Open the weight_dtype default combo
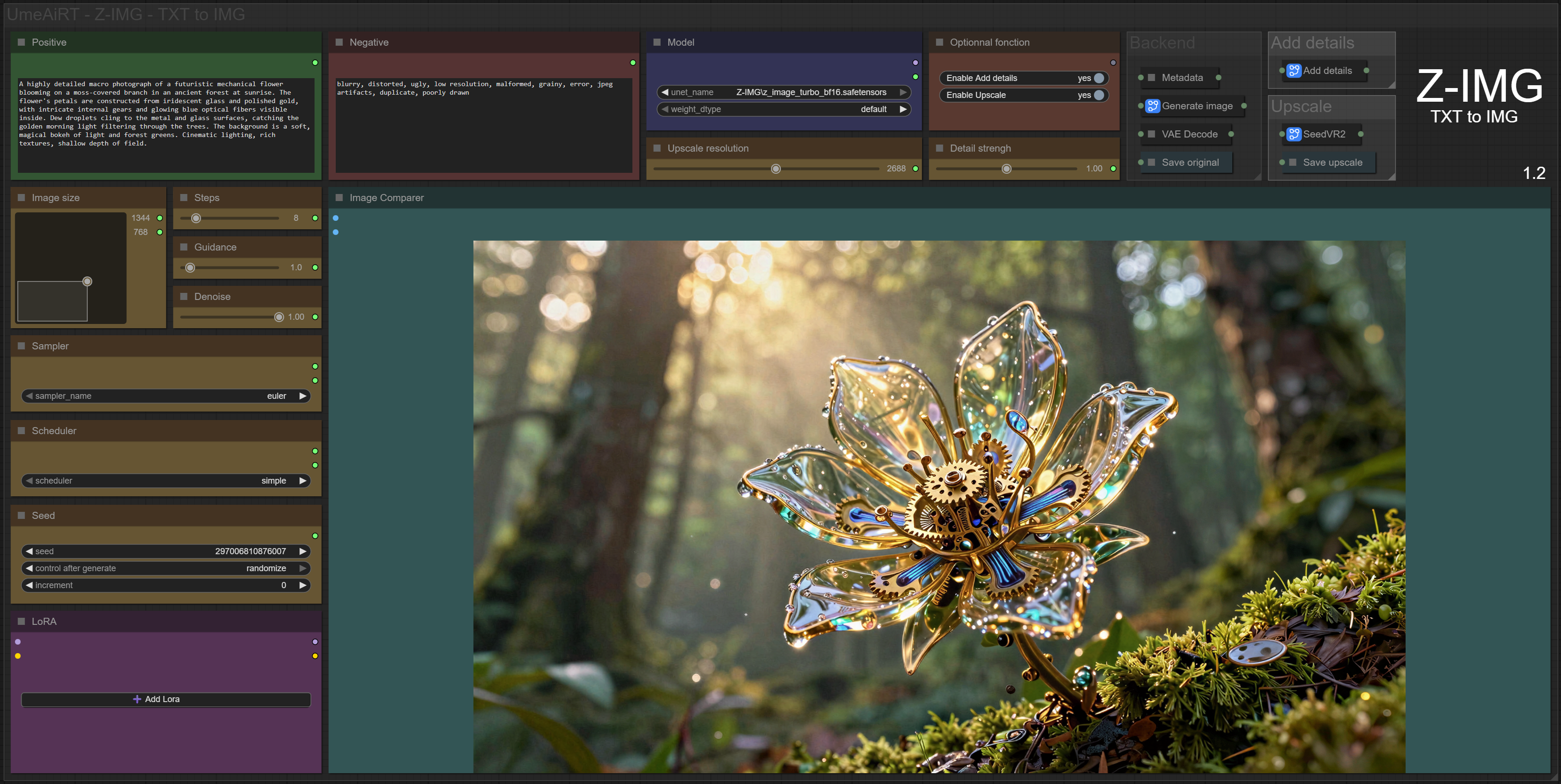 (784, 109)
